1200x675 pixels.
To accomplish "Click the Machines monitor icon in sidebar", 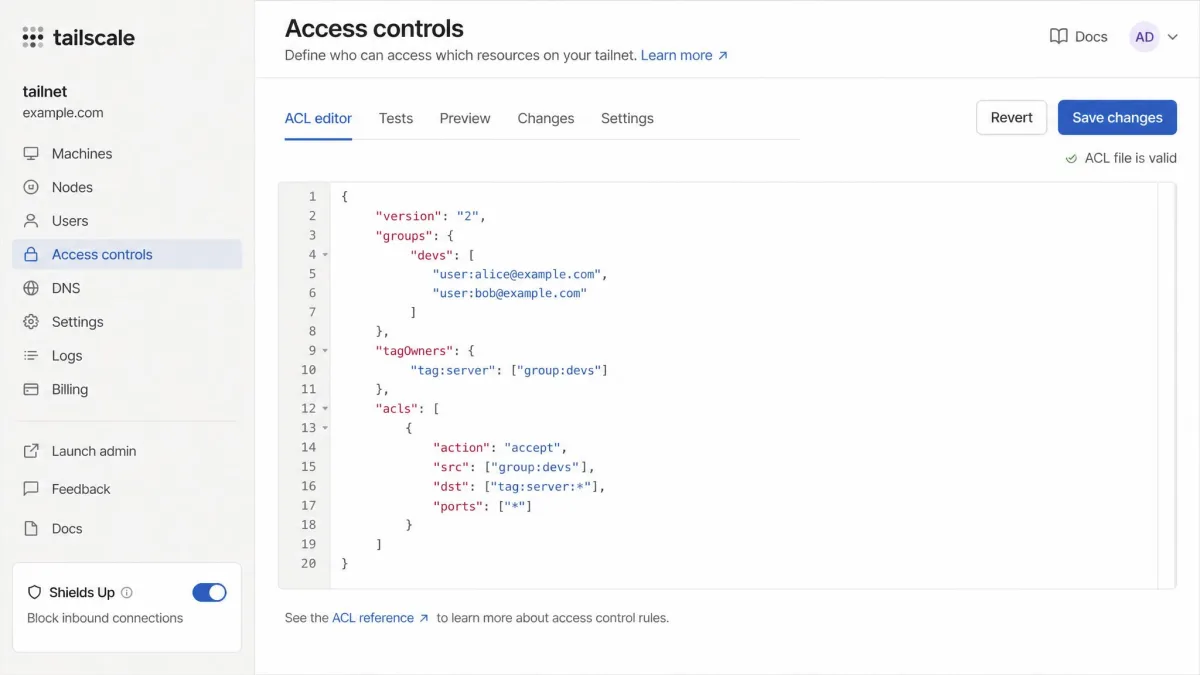I will (x=31, y=154).
